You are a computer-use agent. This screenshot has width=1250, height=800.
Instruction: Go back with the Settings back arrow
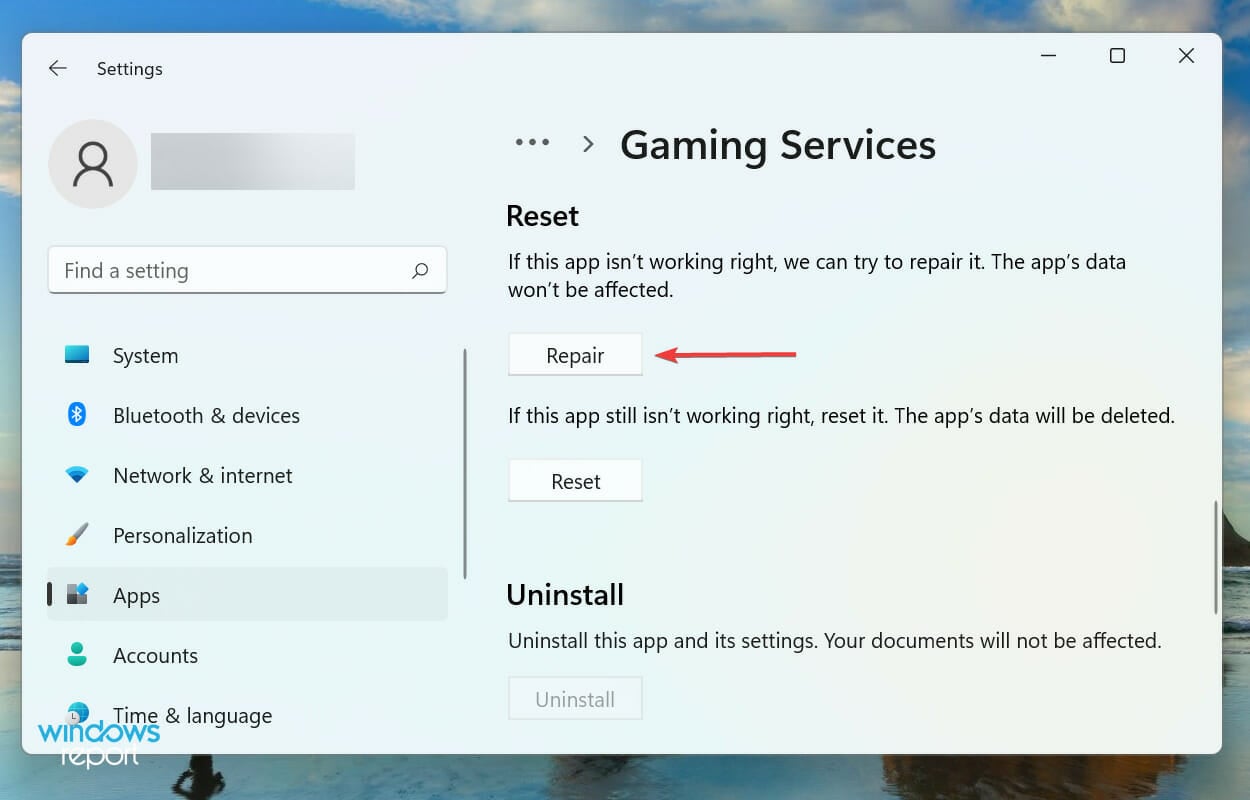(58, 68)
